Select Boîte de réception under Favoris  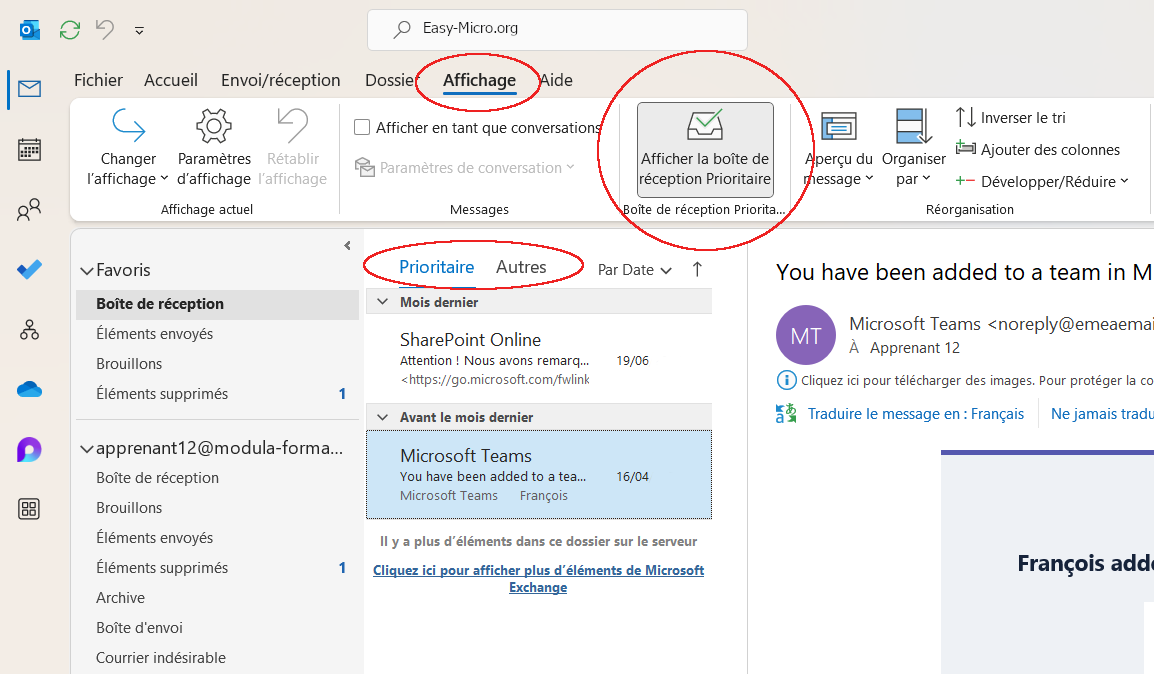217,304
